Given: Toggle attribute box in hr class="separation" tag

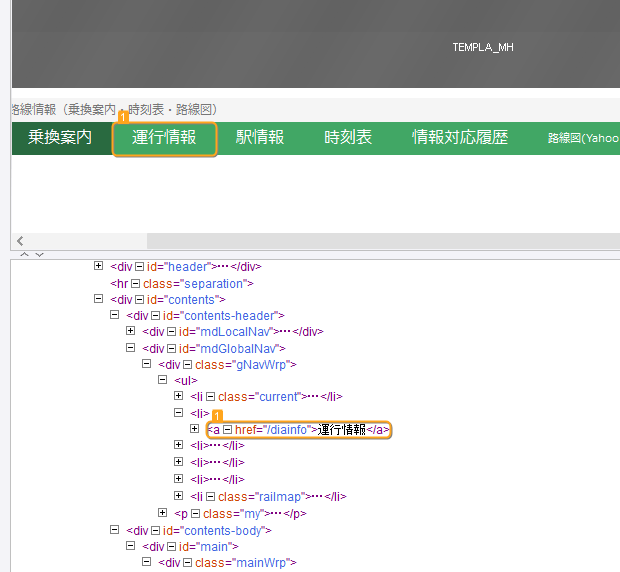Looking at the screenshot, I should [x=135, y=284].
